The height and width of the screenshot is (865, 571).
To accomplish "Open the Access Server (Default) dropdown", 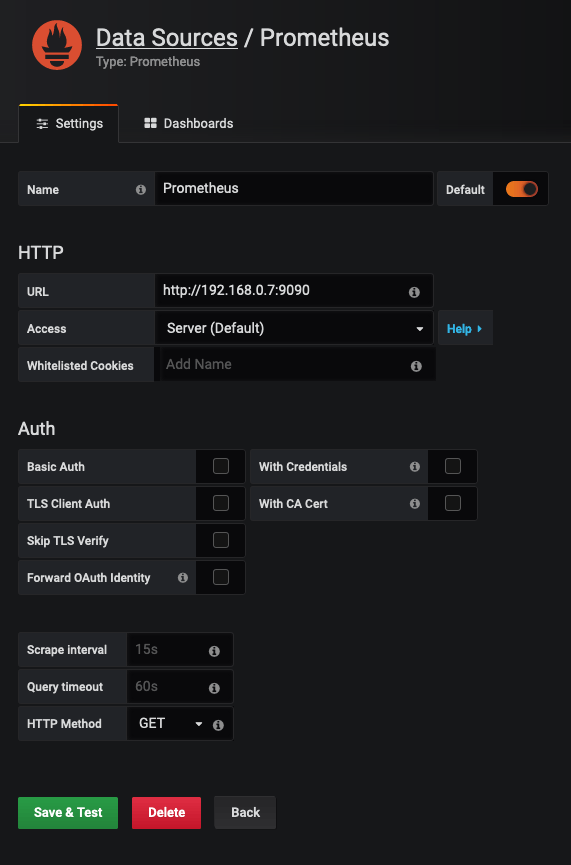I will click(294, 328).
